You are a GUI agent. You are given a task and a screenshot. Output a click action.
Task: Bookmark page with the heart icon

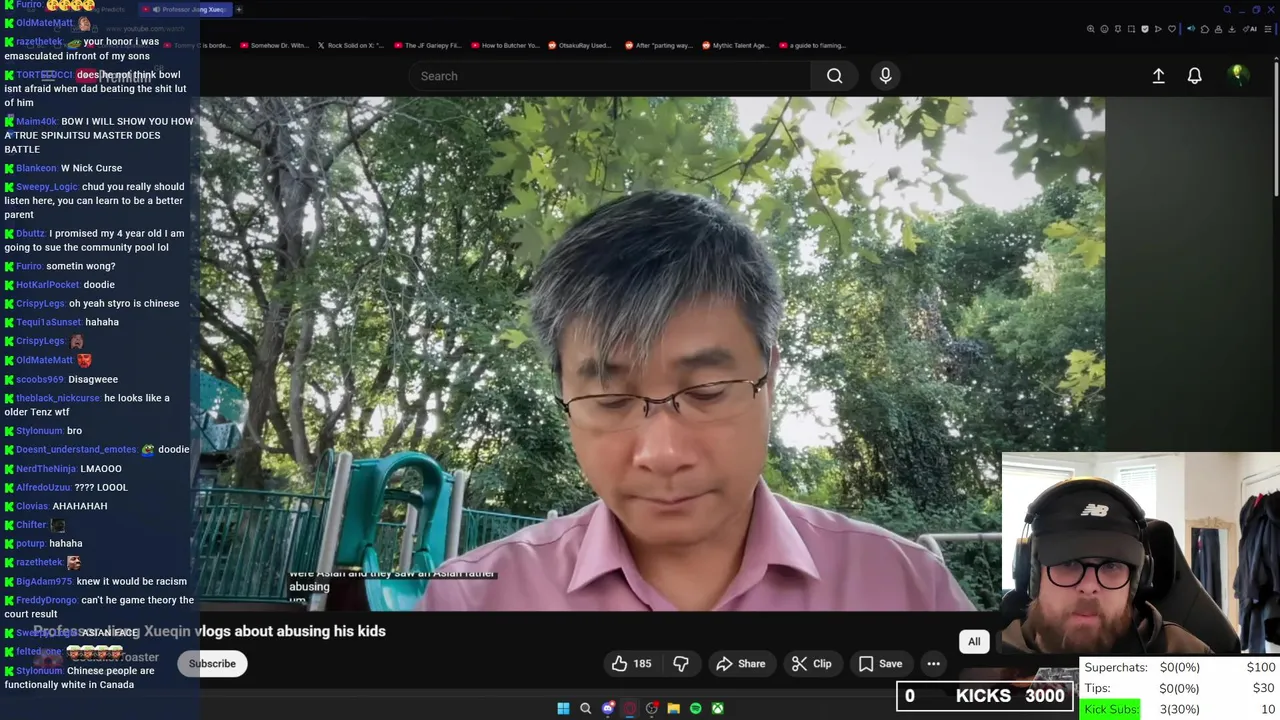click(1172, 29)
